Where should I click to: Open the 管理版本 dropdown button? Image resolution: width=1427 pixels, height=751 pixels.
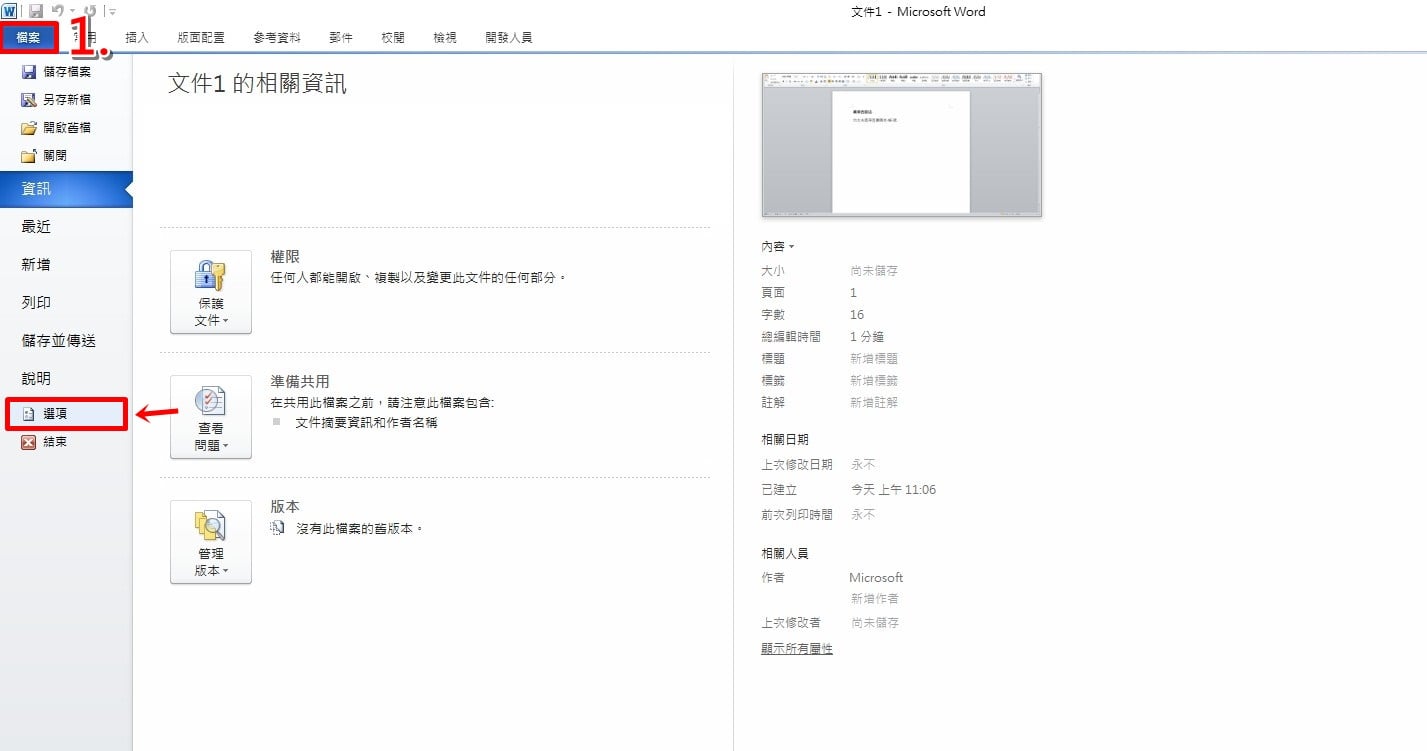[x=211, y=542]
